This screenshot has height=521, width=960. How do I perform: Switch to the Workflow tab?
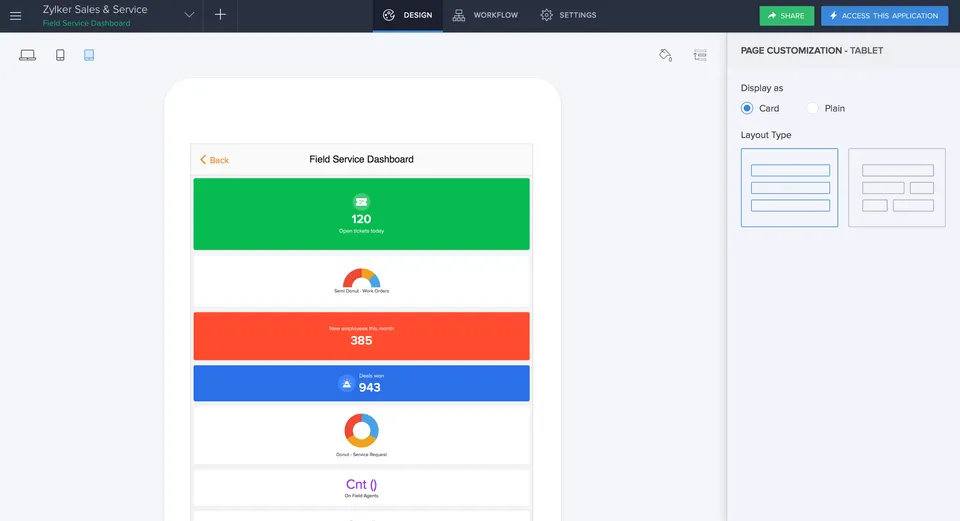485,15
